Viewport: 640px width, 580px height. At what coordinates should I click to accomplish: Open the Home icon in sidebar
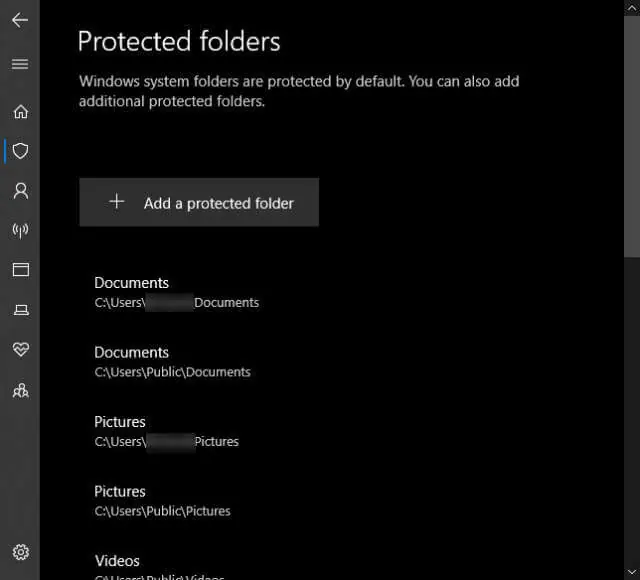[20, 111]
